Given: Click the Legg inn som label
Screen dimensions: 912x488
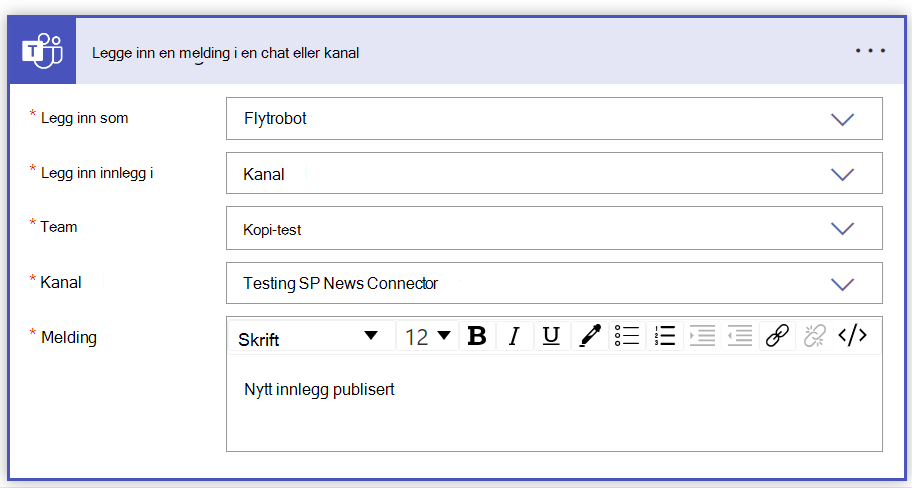Looking at the screenshot, I should [x=84, y=118].
